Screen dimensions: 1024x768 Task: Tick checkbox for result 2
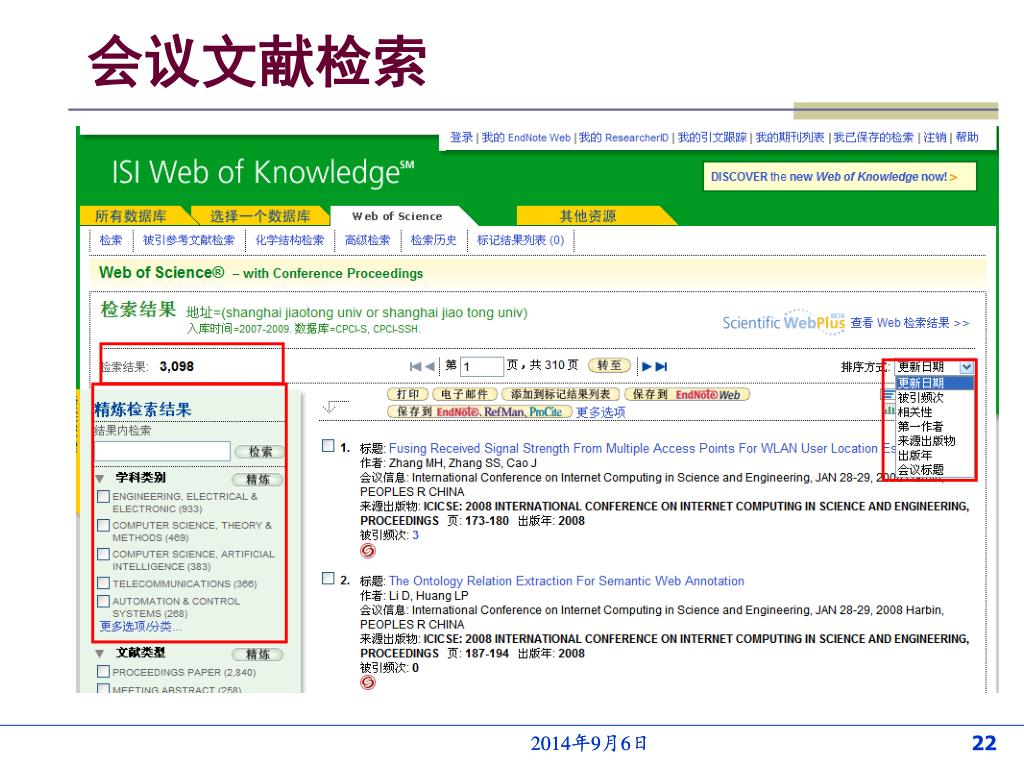[x=328, y=578]
